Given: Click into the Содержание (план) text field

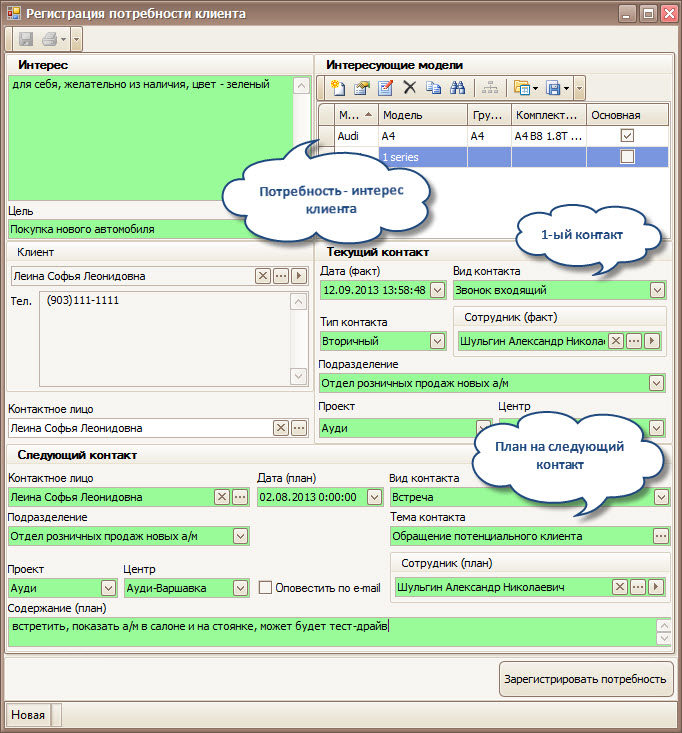Looking at the screenshot, I should [330, 629].
